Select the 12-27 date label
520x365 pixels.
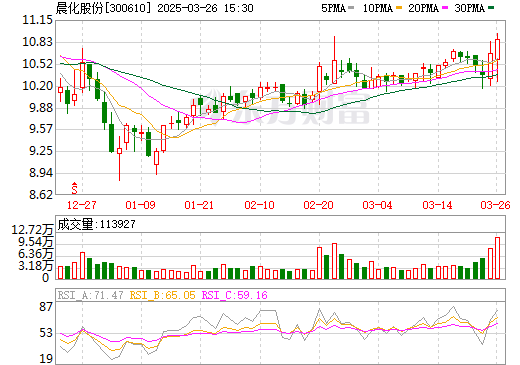tap(82, 205)
